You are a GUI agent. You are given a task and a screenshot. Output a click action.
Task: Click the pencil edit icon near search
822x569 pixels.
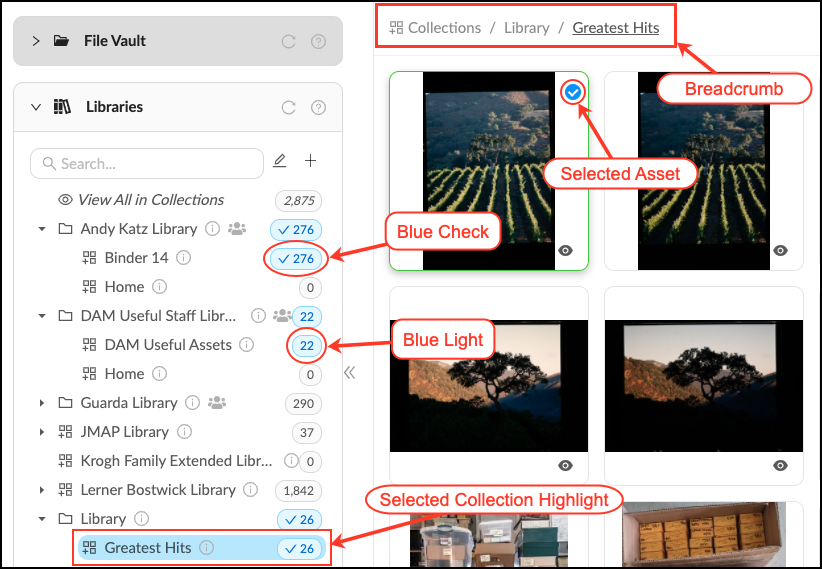pos(280,161)
